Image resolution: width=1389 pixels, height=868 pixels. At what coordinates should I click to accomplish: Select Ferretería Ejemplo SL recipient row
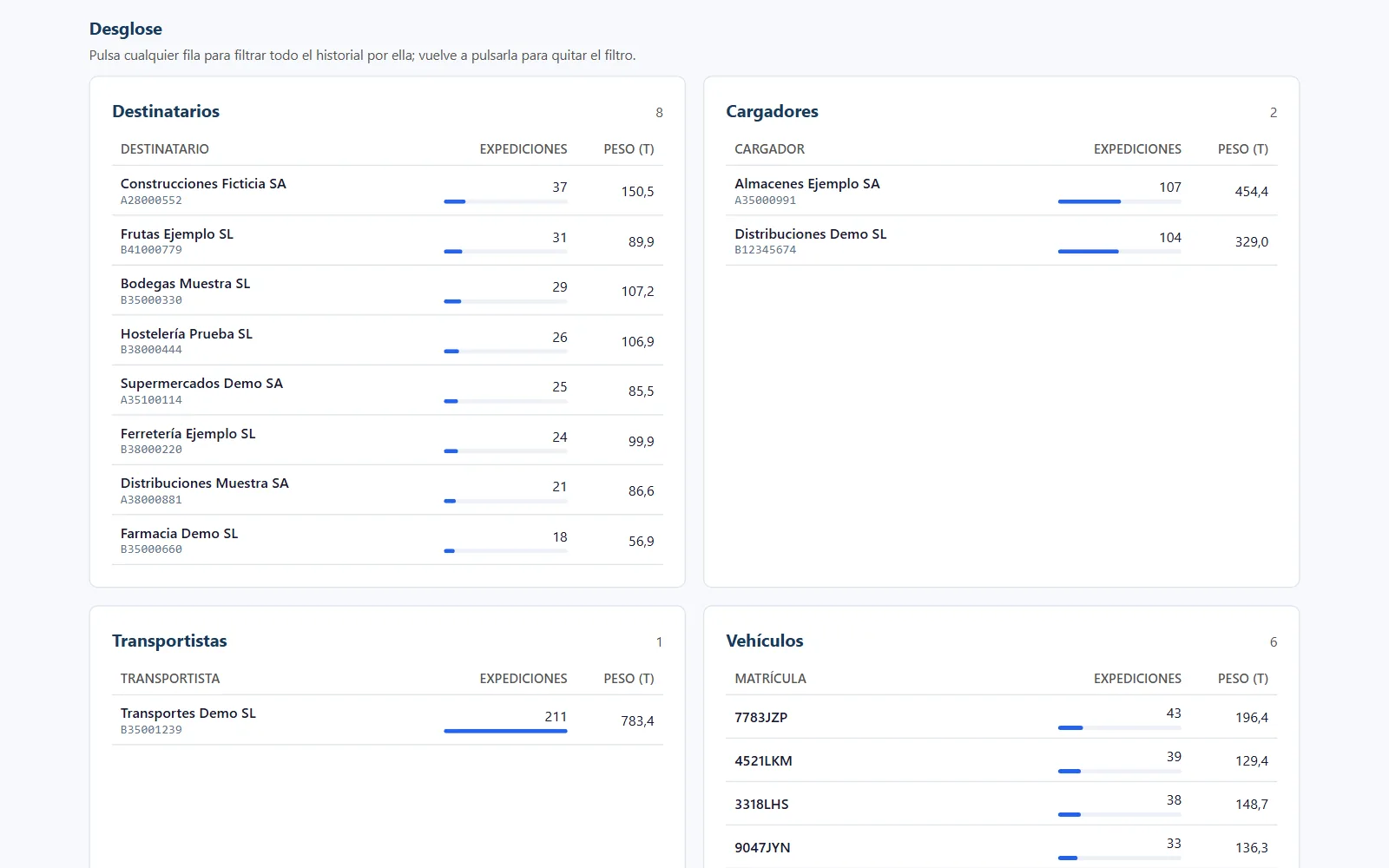pyautogui.click(x=387, y=440)
